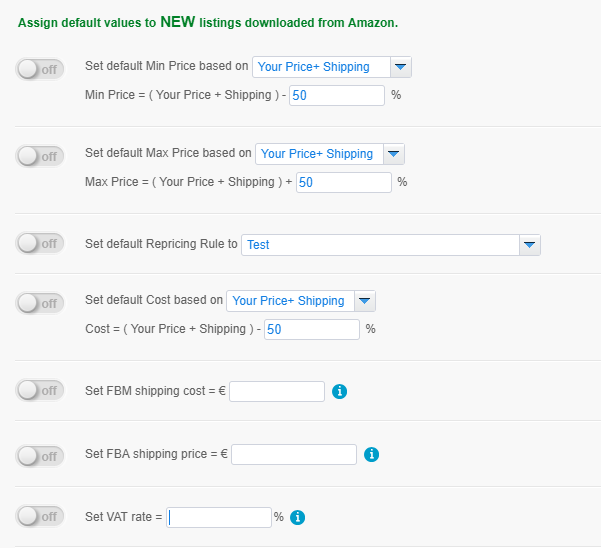Enable the default Repricing Rule switch
The image size is (601, 548).
click(x=40, y=243)
